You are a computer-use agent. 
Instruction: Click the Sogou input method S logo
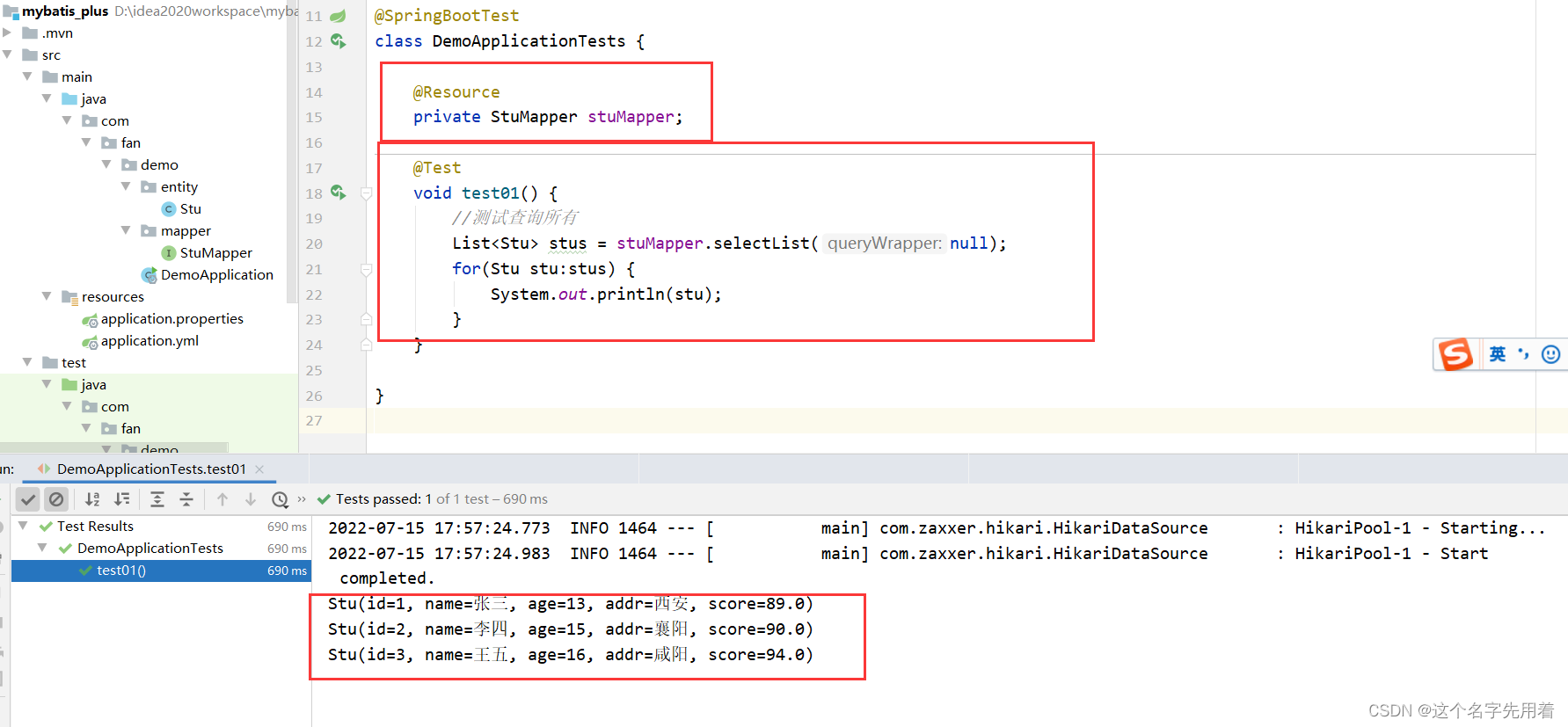1455,354
